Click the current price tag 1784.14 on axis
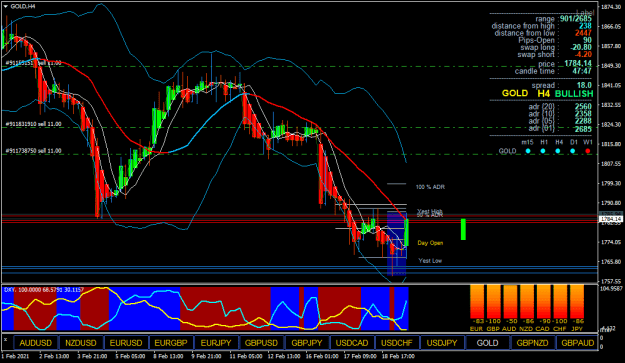This screenshot has height=363, width=625. [611, 219]
